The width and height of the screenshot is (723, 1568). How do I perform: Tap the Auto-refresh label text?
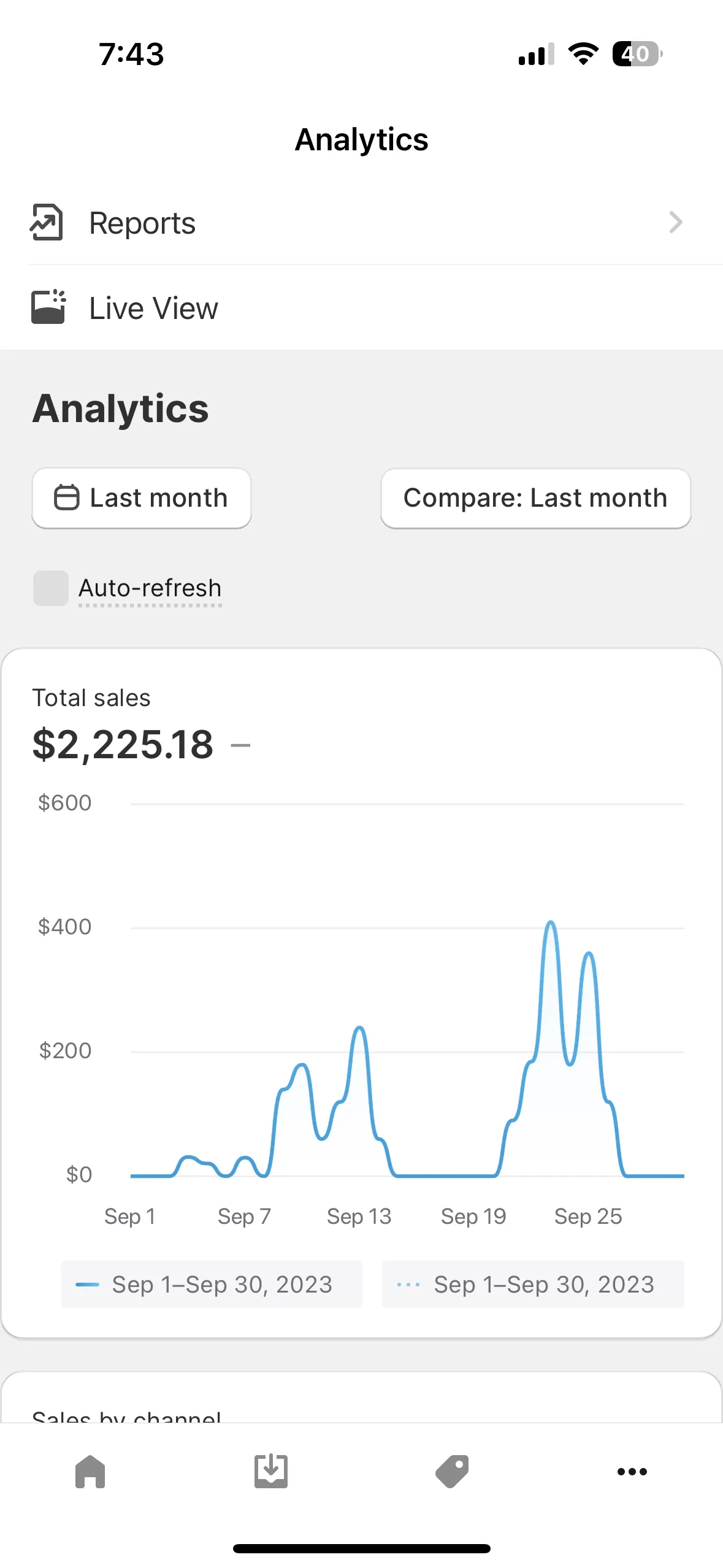point(150,588)
